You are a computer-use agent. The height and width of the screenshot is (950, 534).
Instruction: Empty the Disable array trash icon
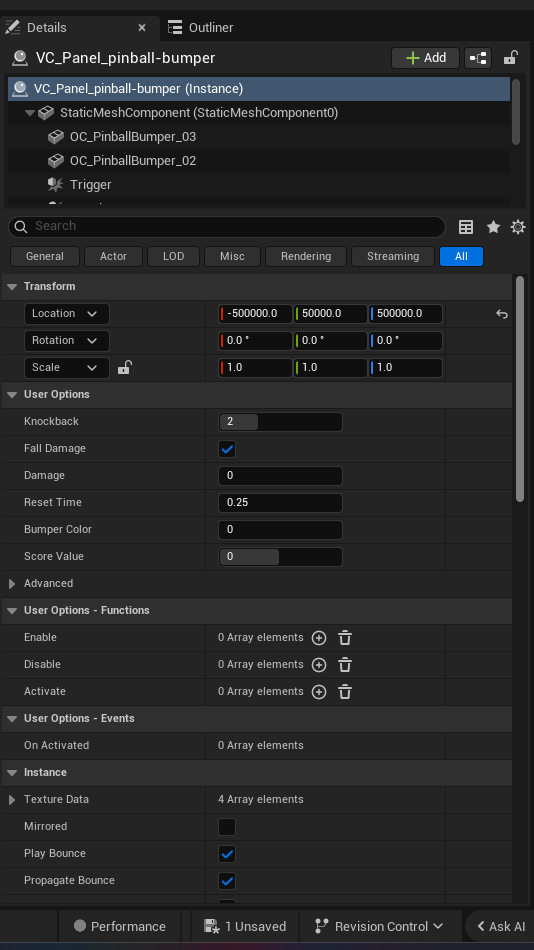point(345,665)
